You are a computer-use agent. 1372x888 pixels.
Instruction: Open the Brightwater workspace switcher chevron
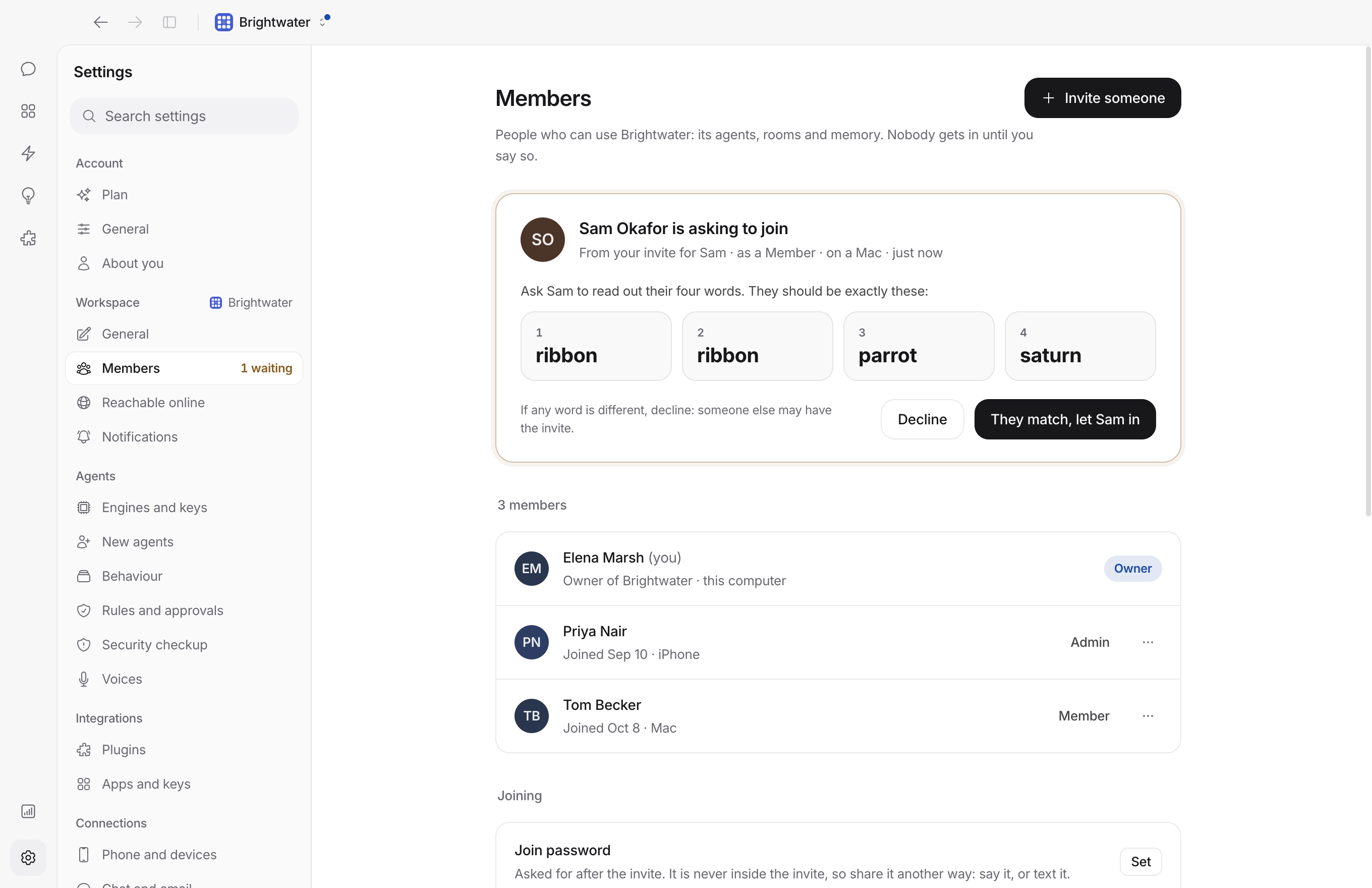(323, 22)
